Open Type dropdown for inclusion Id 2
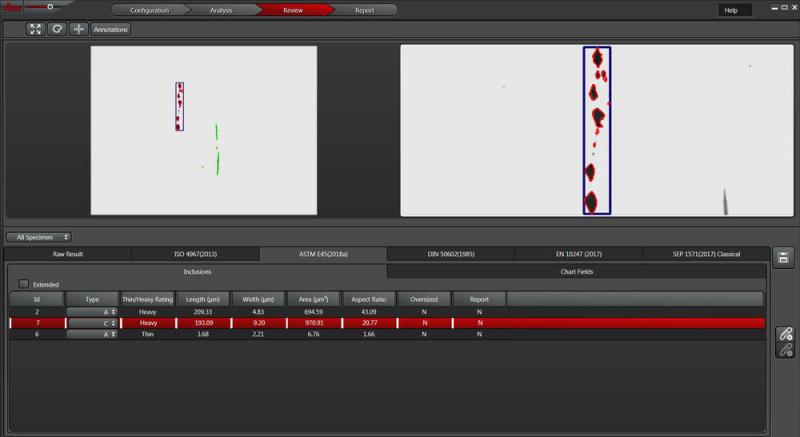Viewport: 800px width, 437px height. pyautogui.click(x=92, y=312)
